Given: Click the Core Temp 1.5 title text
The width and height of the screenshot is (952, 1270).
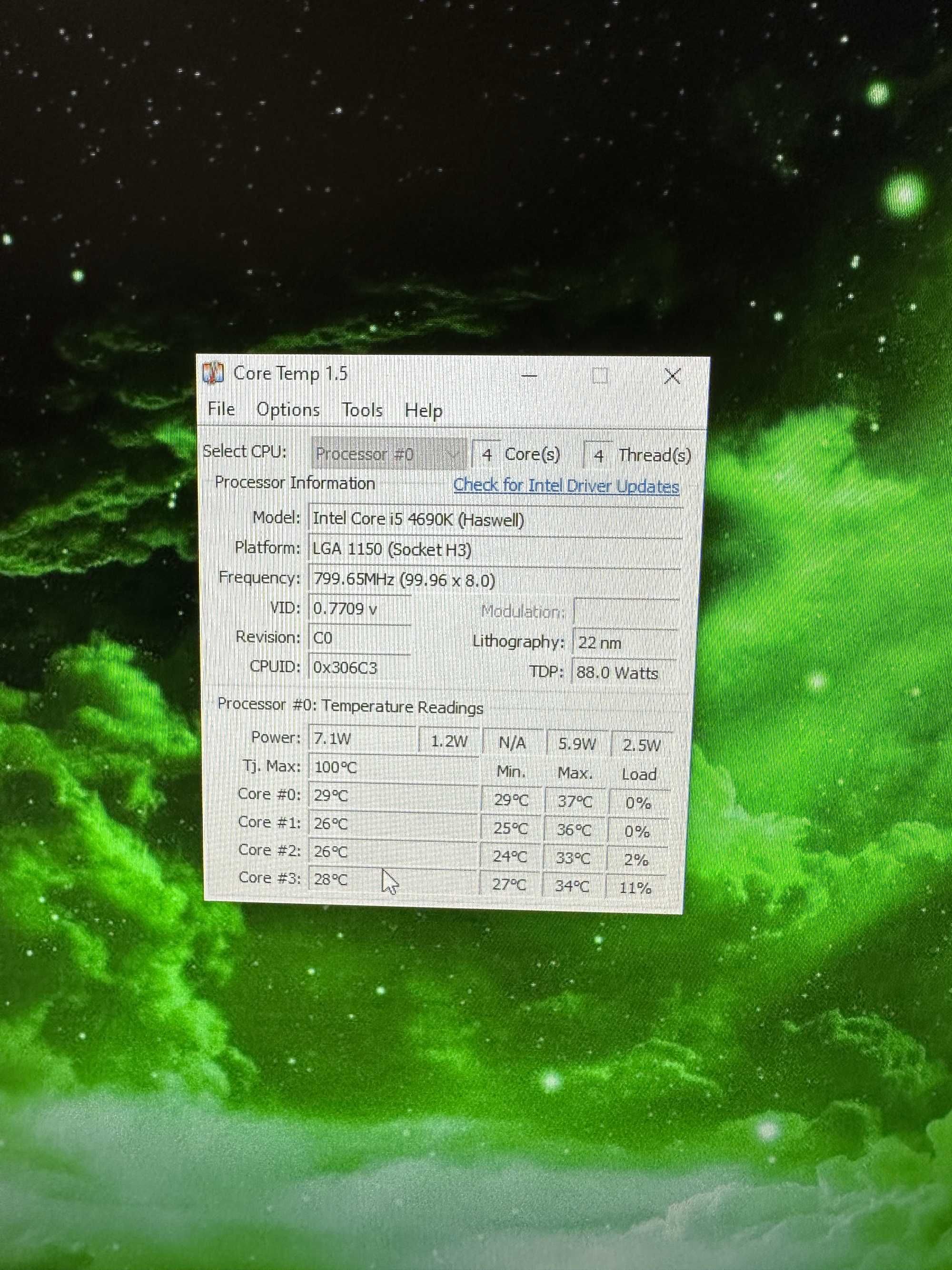Looking at the screenshot, I should (290, 374).
